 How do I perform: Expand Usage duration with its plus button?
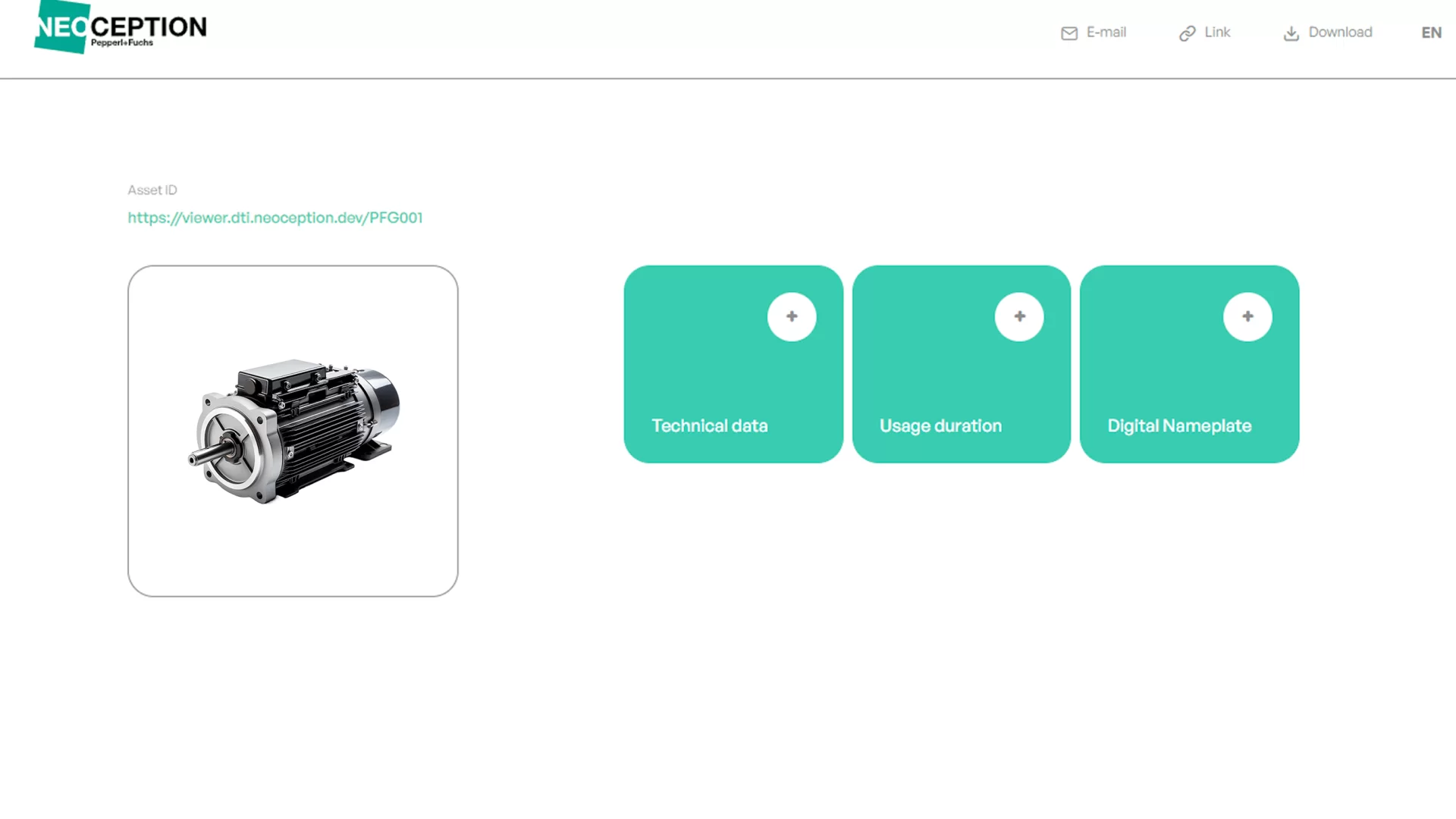click(1019, 316)
